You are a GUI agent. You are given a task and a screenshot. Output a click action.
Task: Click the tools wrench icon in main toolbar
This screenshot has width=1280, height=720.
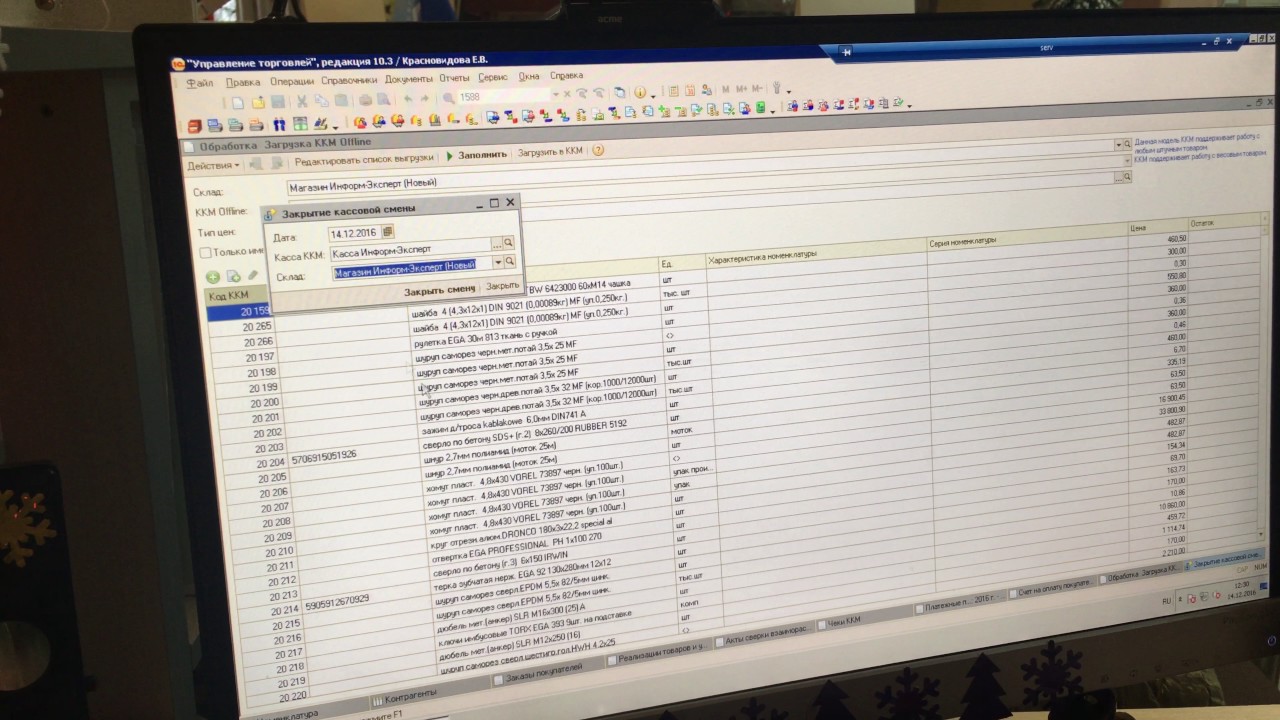[x=776, y=88]
